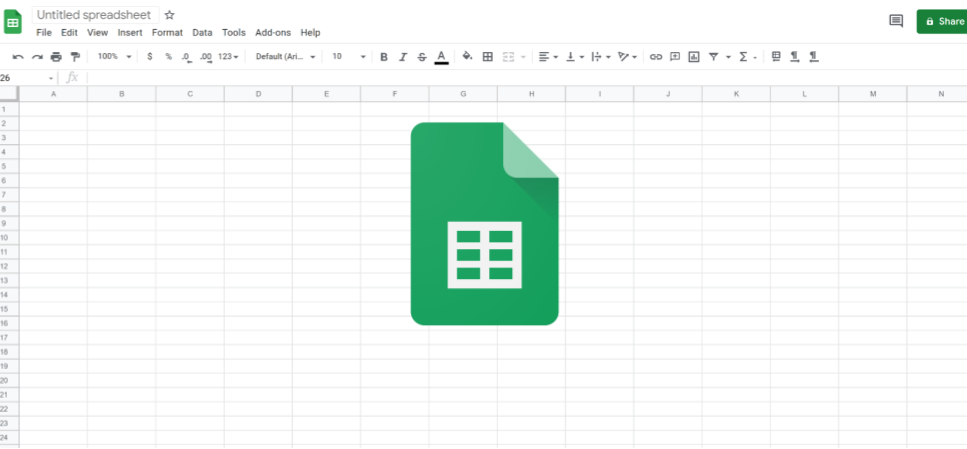Format as percent icon
The width and height of the screenshot is (967, 449).
click(x=168, y=57)
